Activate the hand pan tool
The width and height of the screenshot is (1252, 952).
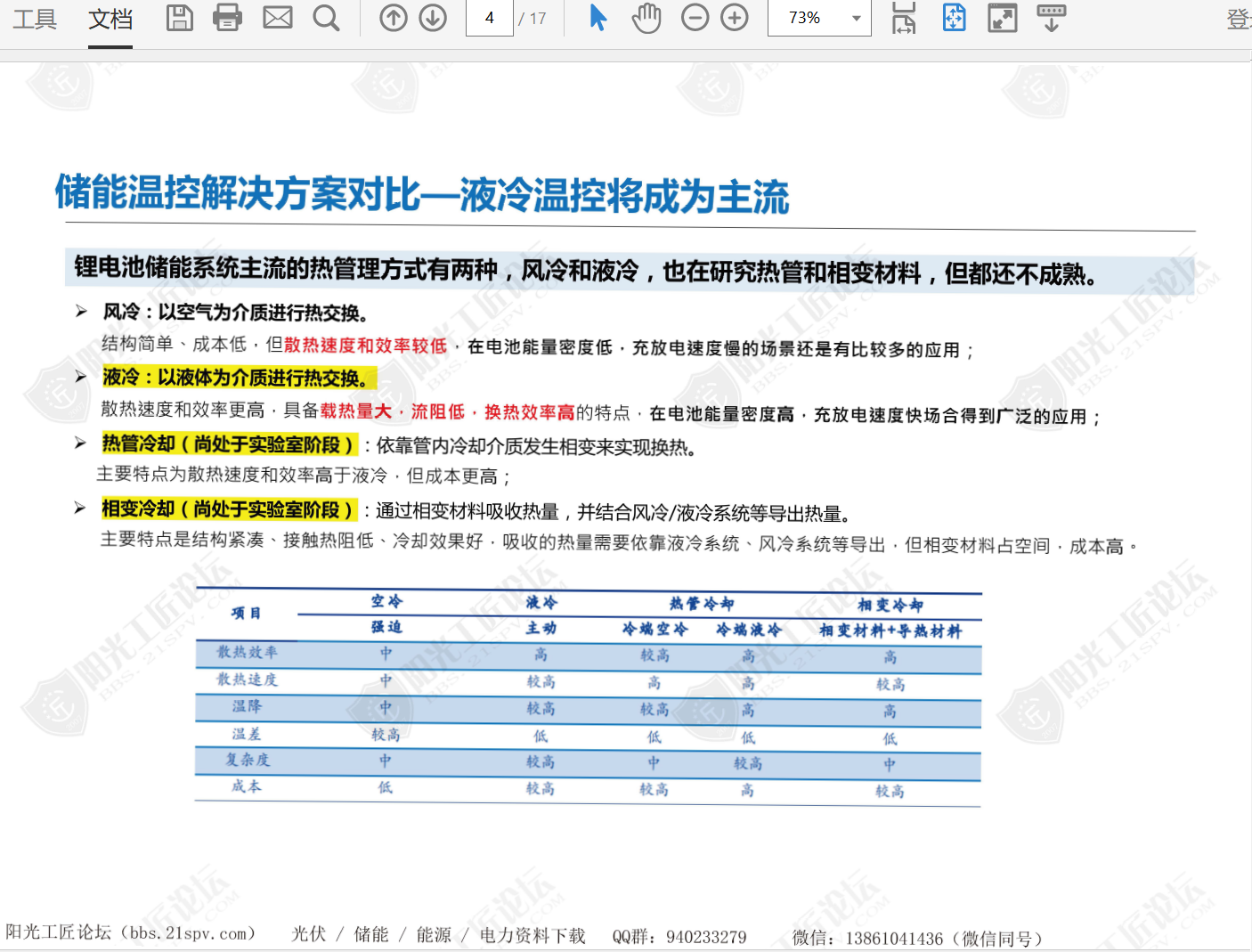(x=646, y=18)
